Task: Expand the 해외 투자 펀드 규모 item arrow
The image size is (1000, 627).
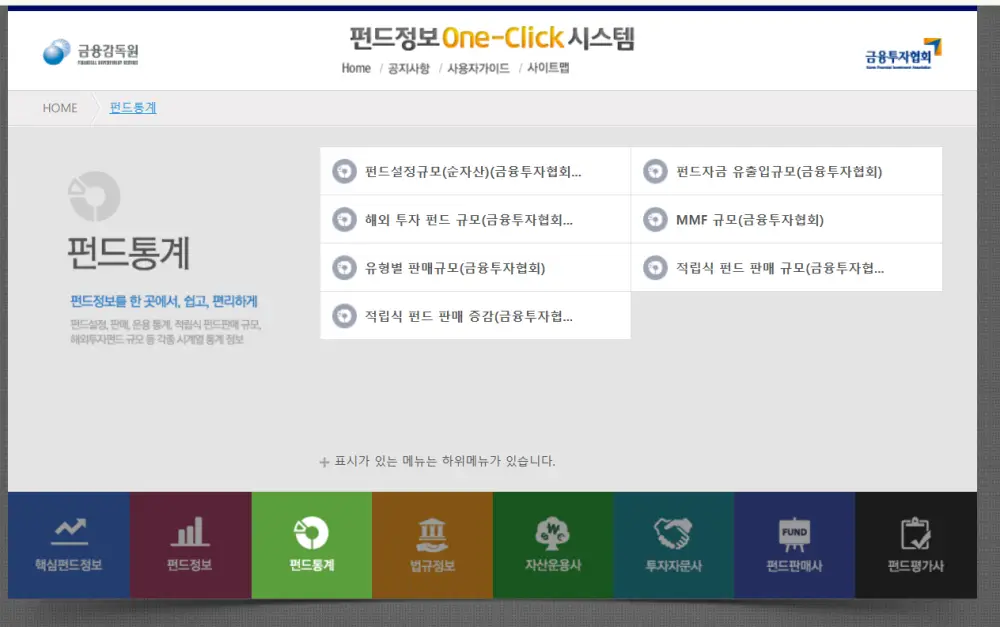Action: [343, 218]
